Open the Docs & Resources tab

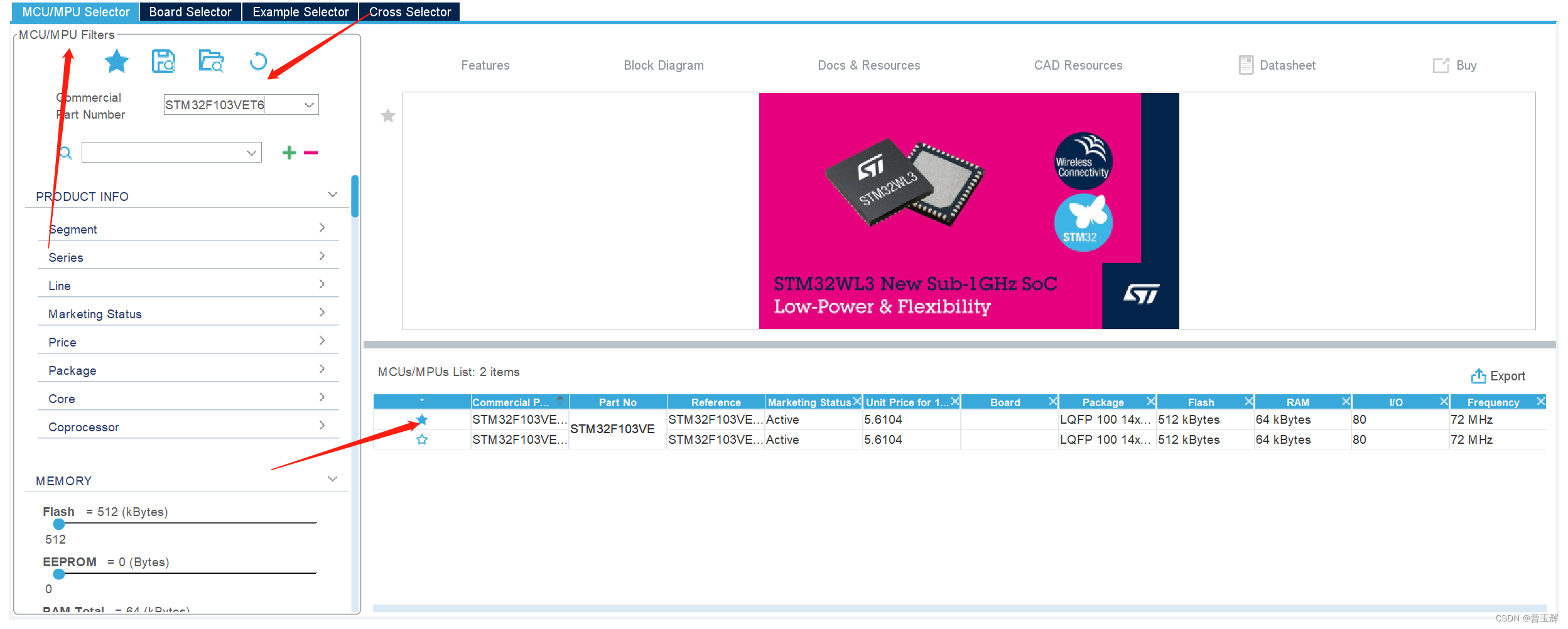tap(869, 65)
